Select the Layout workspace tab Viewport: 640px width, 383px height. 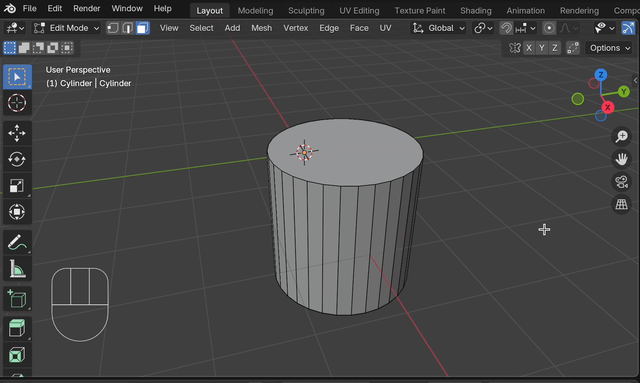click(209, 11)
